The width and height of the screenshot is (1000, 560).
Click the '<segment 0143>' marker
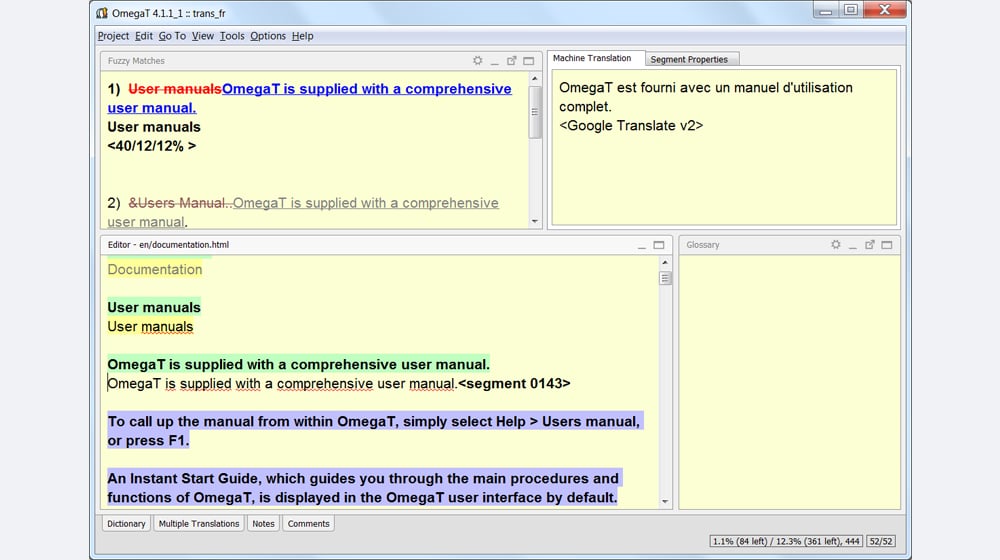point(514,383)
